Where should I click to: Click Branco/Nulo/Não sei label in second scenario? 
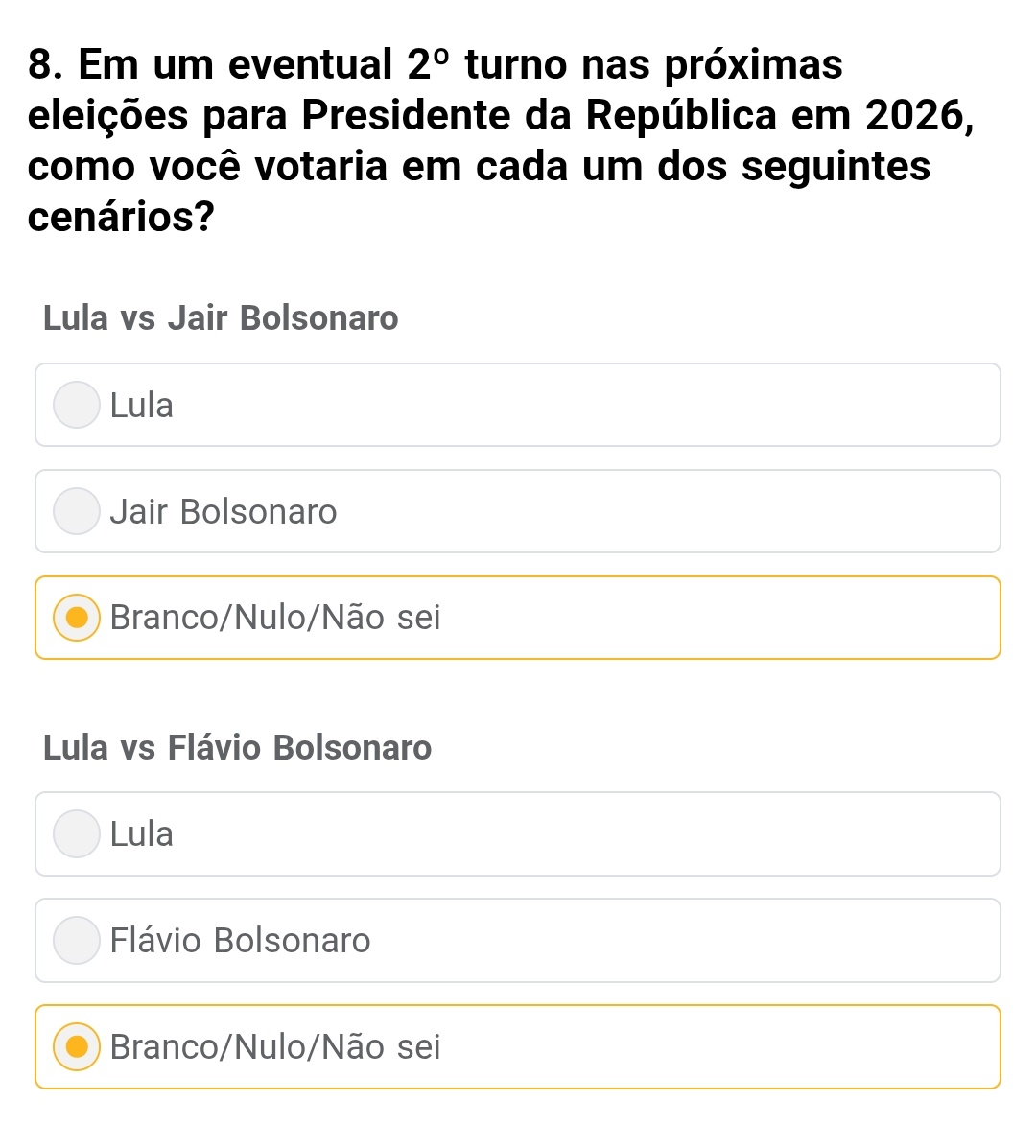[275, 1047]
